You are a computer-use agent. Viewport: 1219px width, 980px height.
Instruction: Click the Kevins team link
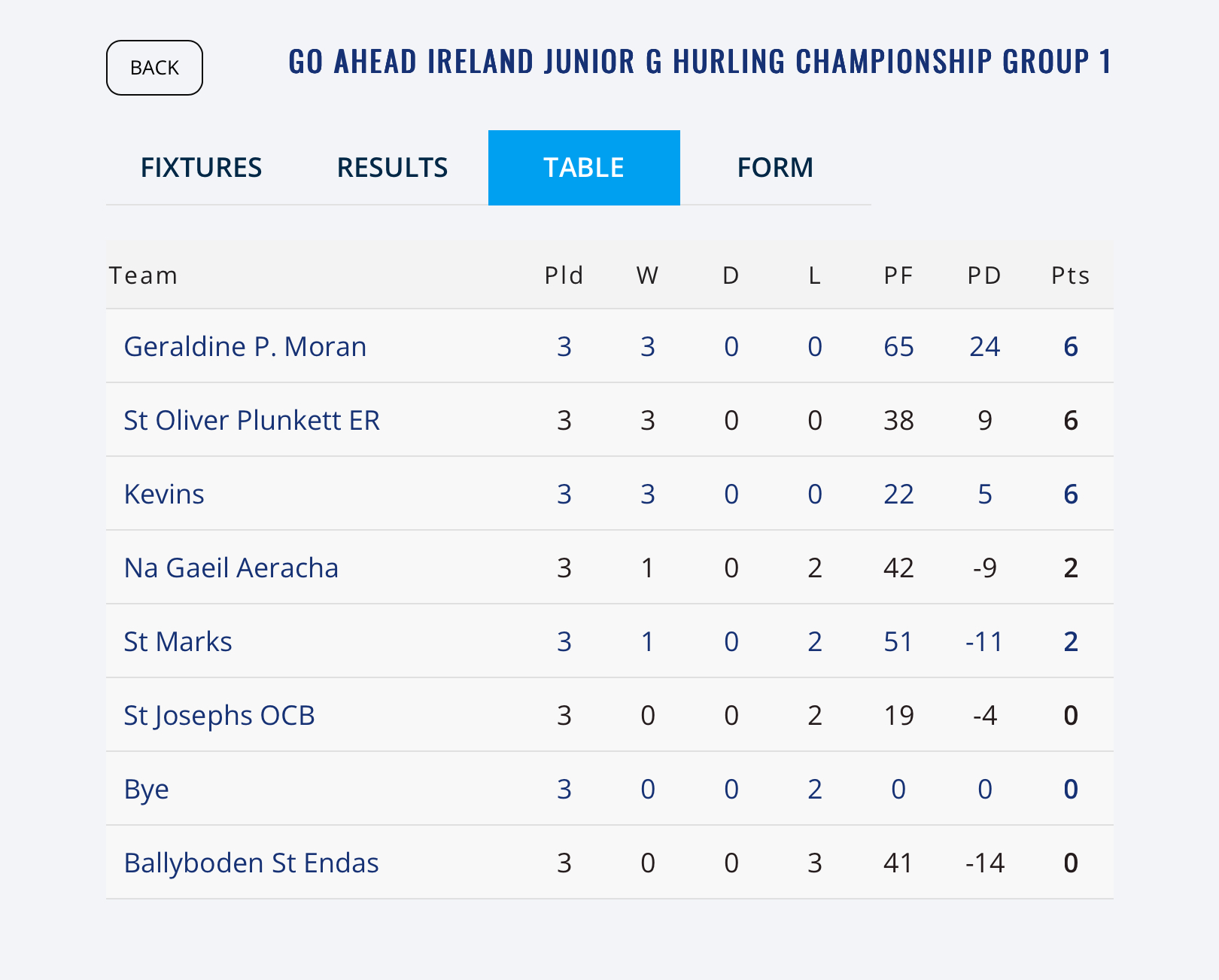pos(164,494)
